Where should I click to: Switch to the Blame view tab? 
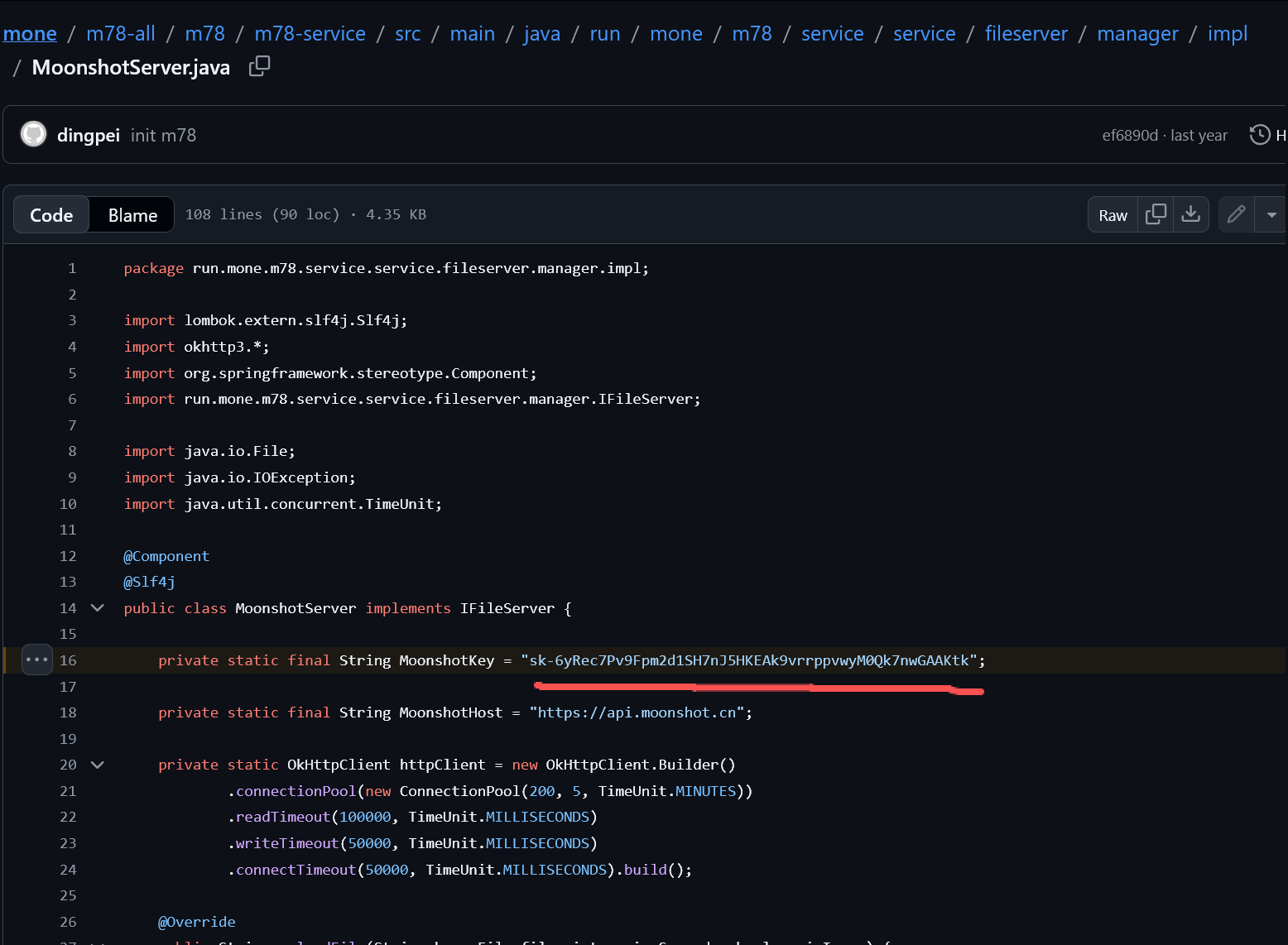tap(132, 215)
